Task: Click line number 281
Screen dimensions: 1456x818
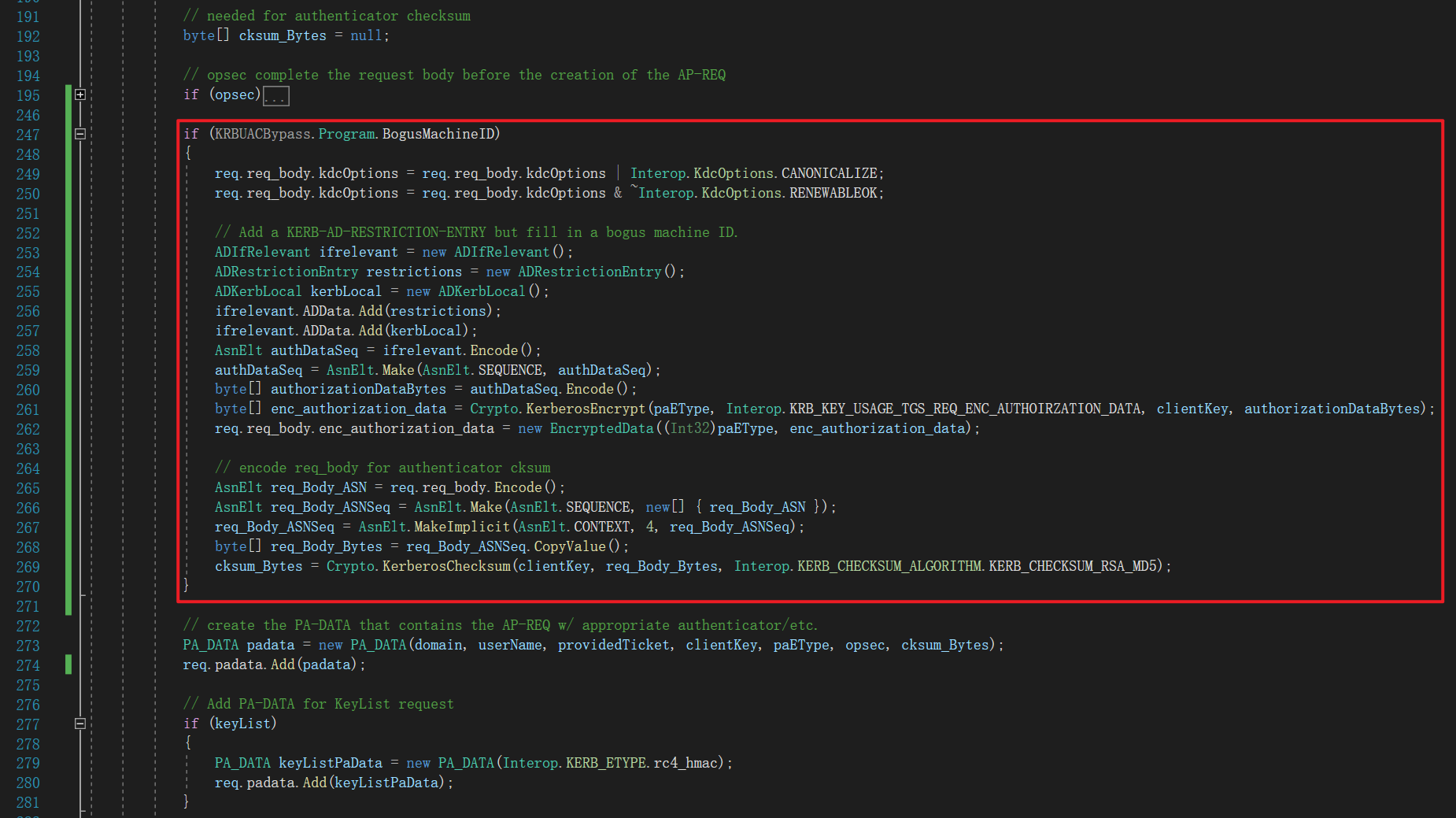Action: pos(28,802)
